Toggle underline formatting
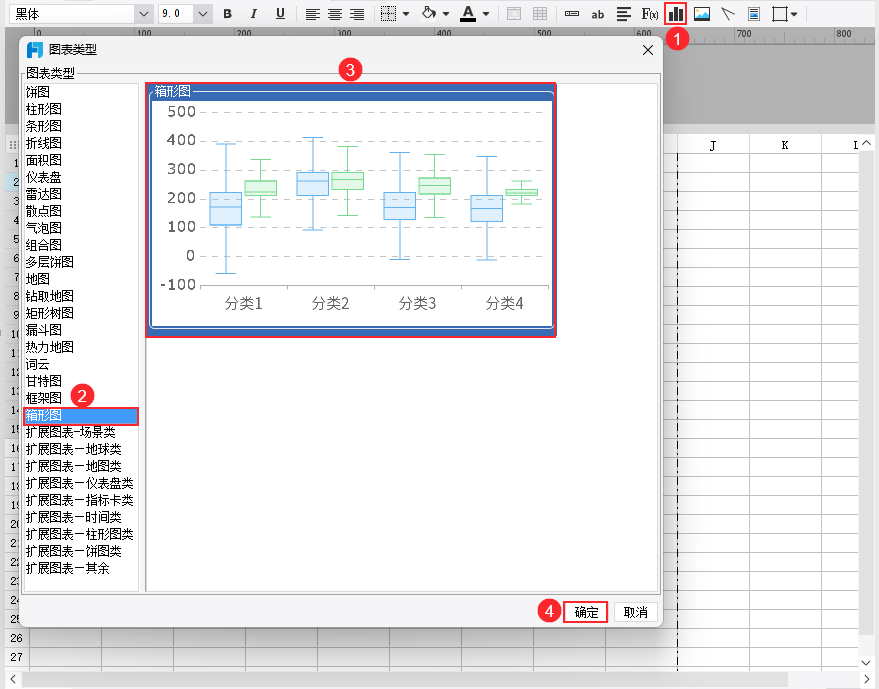Image resolution: width=879 pixels, height=689 pixels. [x=280, y=14]
